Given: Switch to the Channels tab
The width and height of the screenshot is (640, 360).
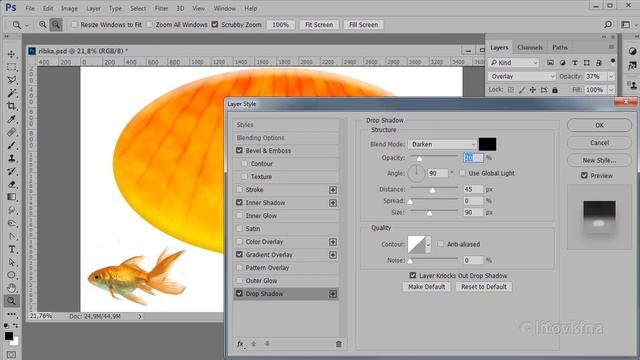Looking at the screenshot, I should [530, 47].
